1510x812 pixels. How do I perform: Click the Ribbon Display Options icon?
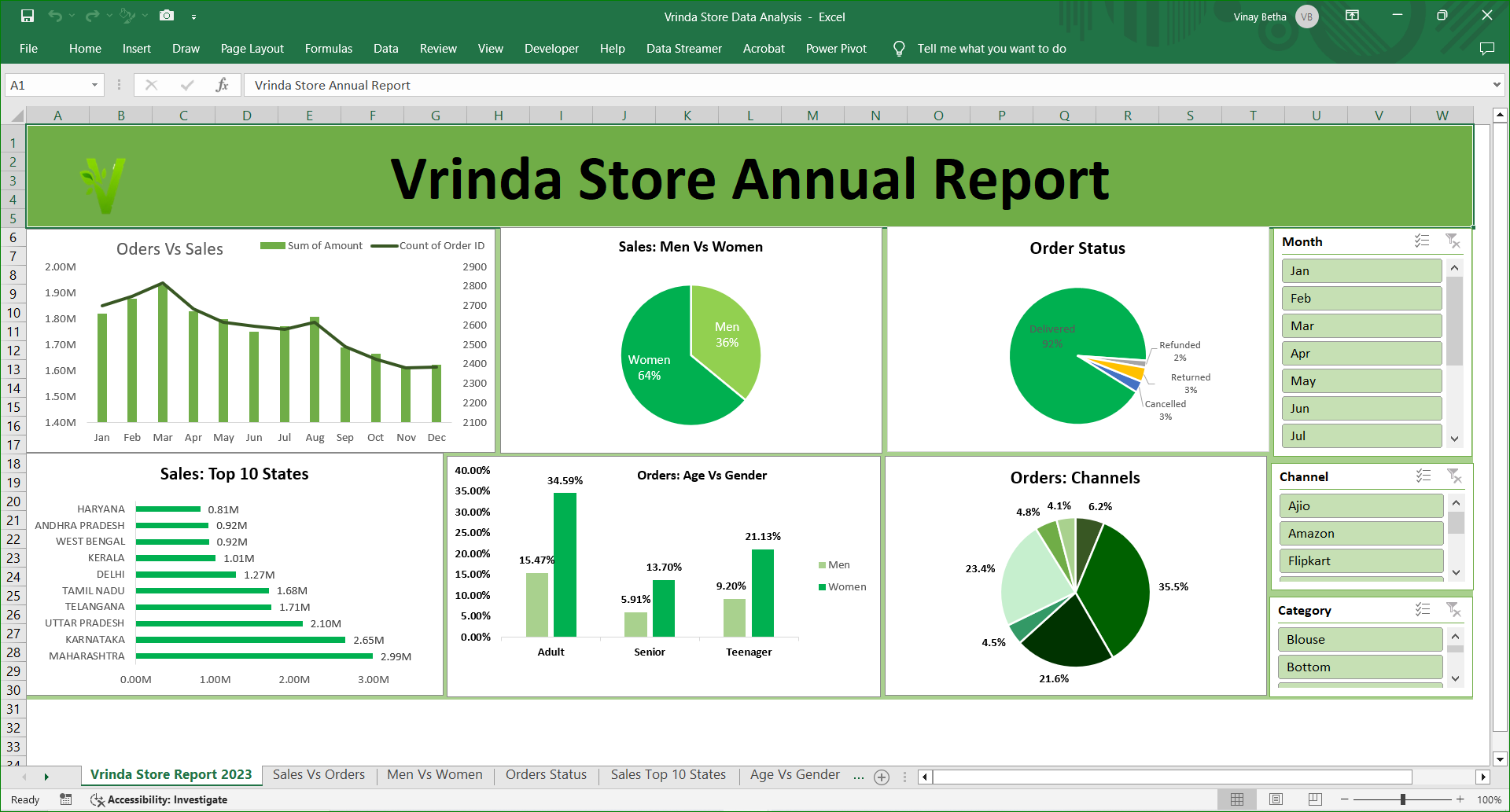coord(1352,16)
